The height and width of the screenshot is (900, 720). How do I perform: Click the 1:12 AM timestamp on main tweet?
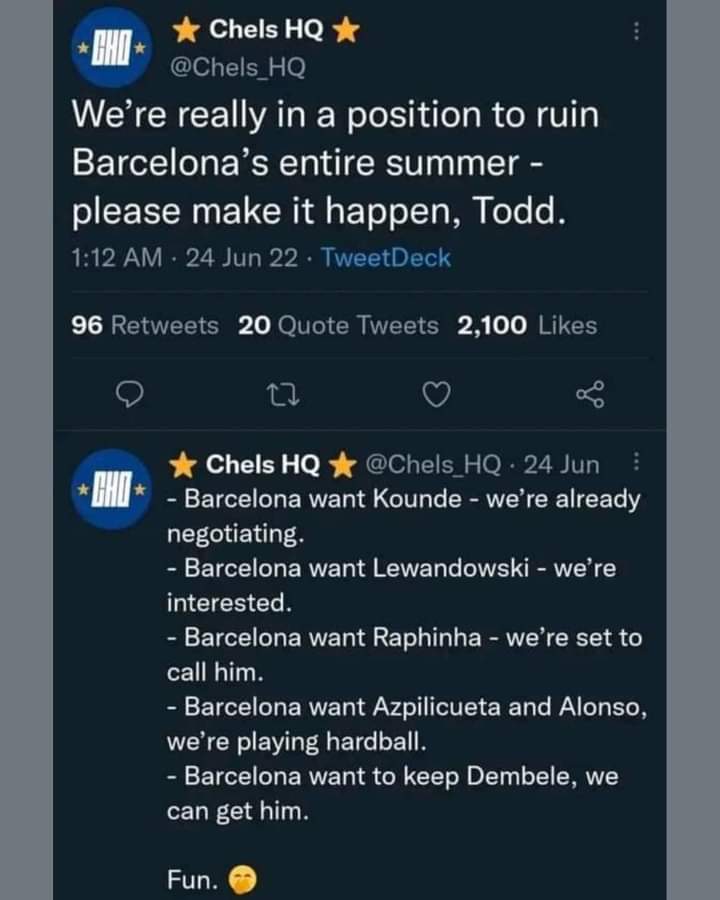coord(117,258)
